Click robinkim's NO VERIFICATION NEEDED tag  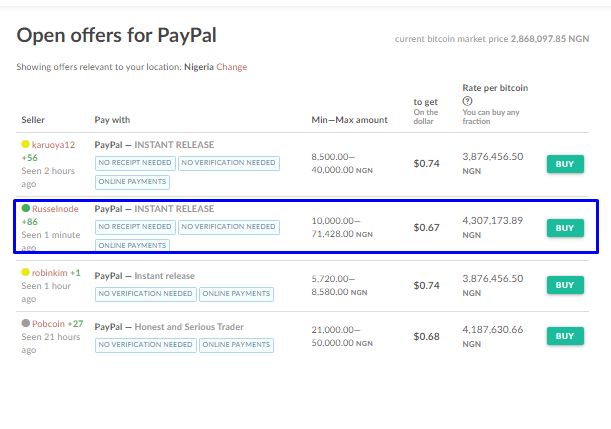click(145, 294)
